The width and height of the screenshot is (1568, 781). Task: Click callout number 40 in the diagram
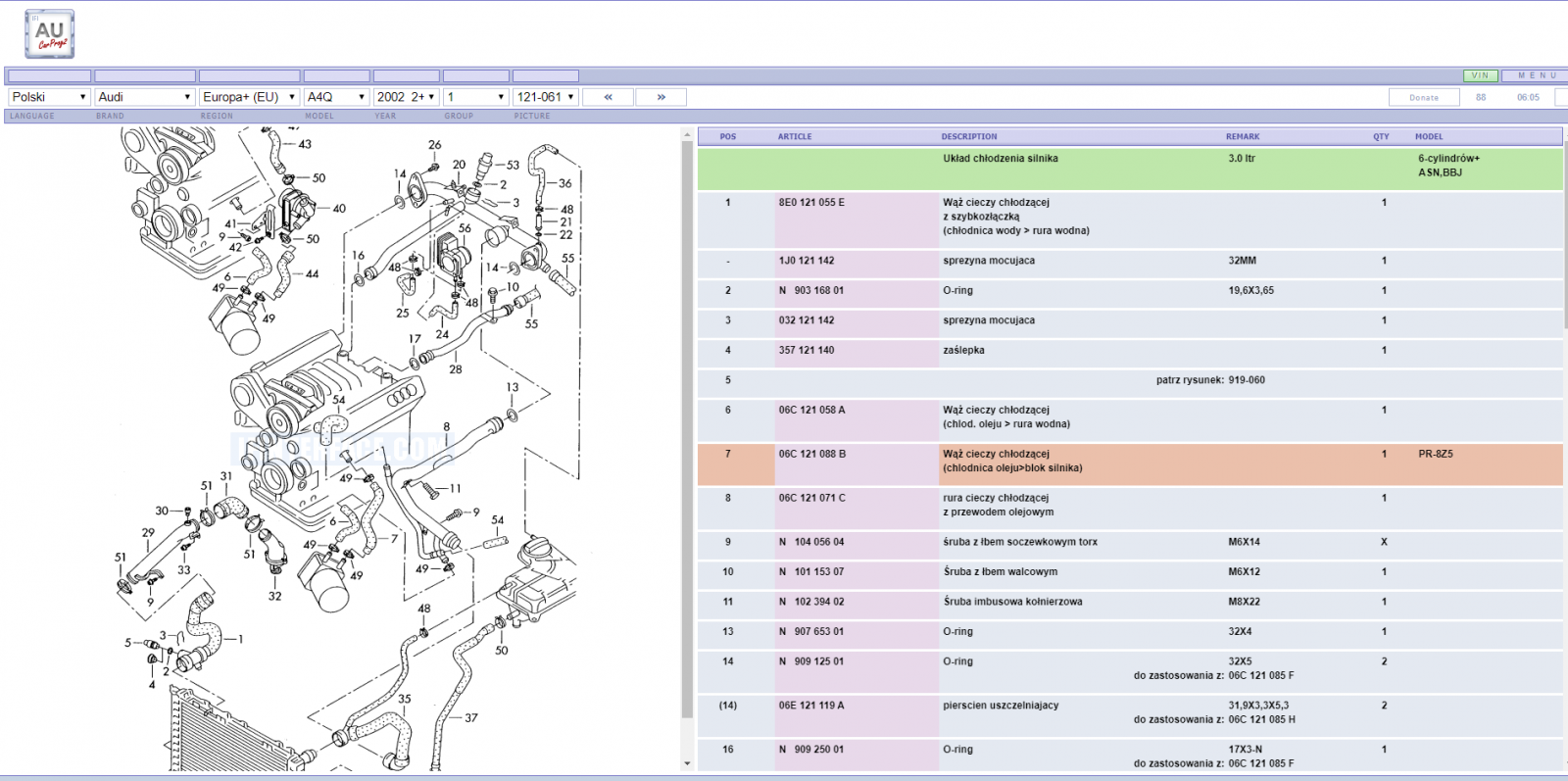pos(339,208)
